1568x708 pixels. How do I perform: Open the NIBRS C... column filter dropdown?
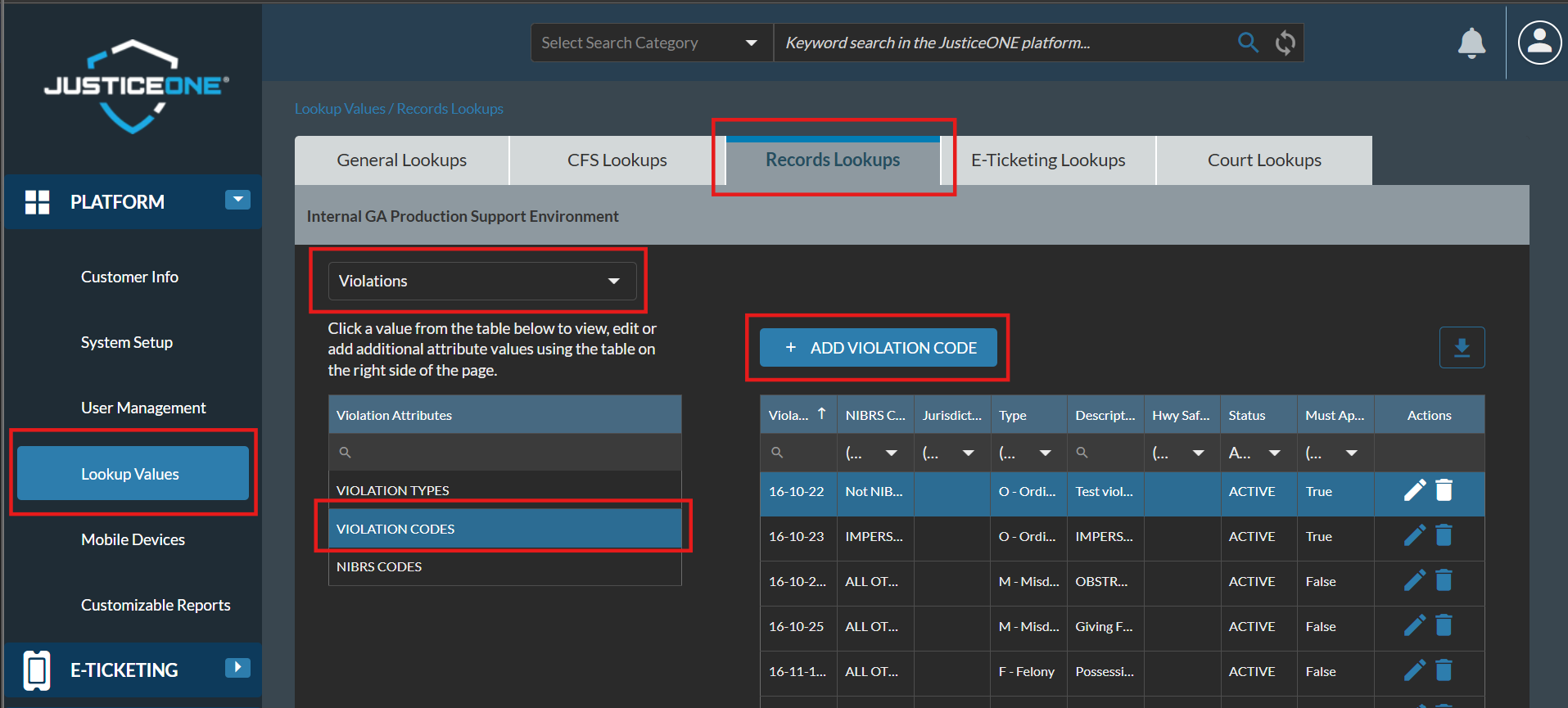click(x=892, y=453)
